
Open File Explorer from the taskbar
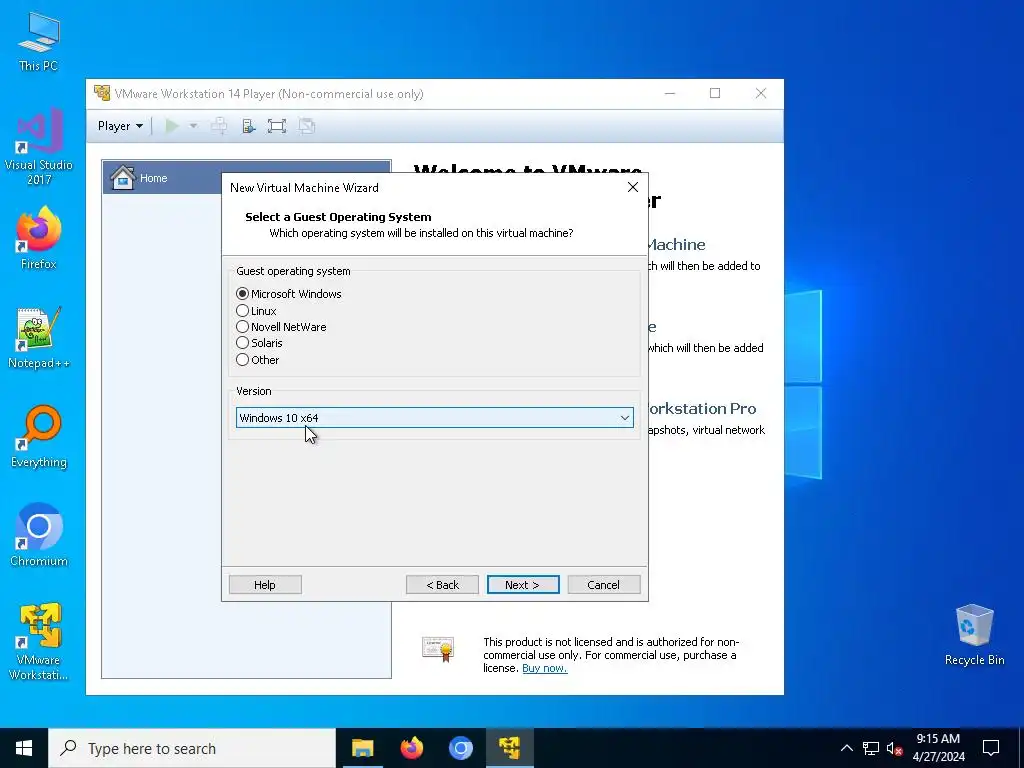362,748
